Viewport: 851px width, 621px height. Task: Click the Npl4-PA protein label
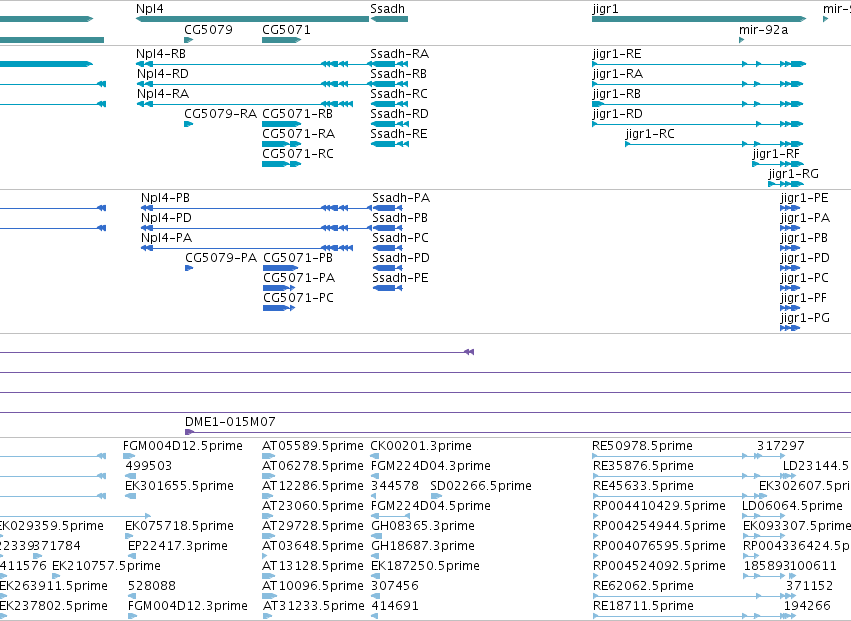tap(167, 238)
